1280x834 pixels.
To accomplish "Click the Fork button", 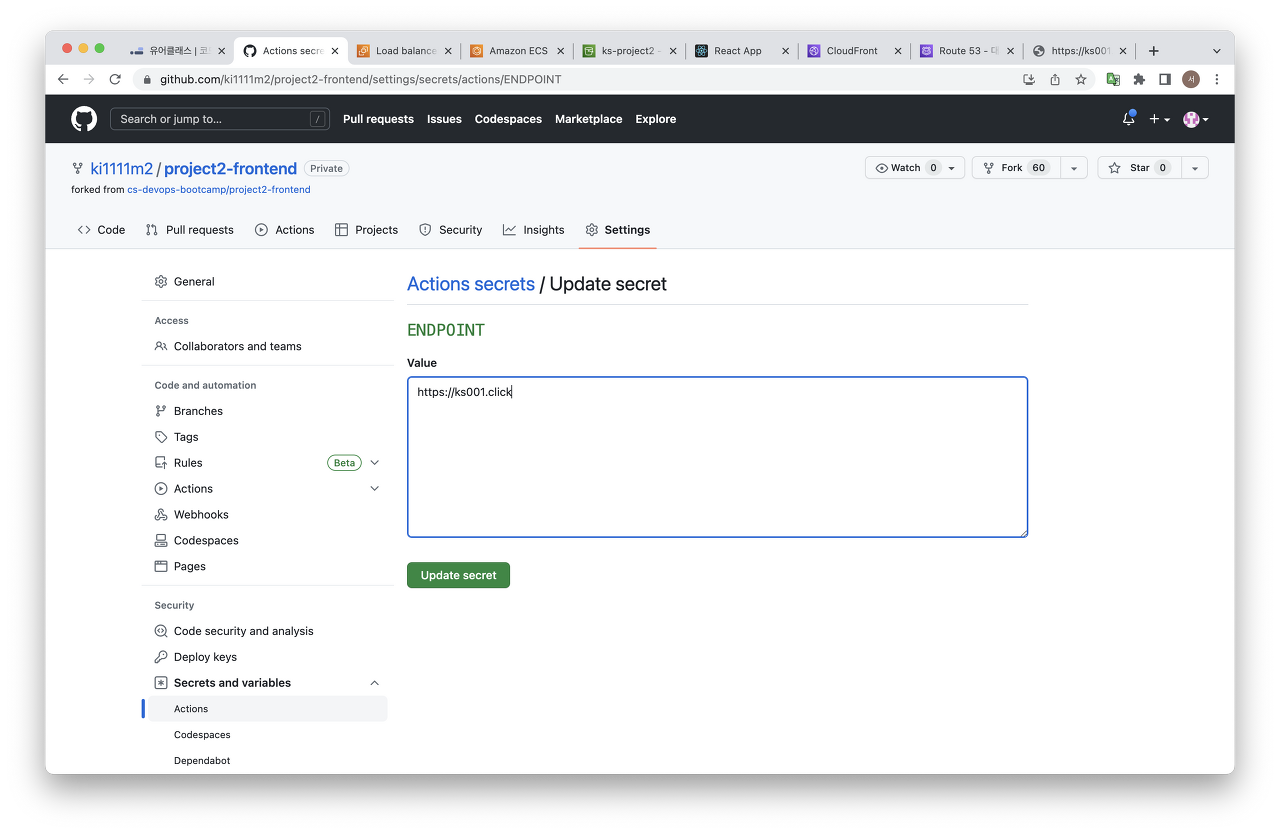I will tap(1015, 168).
